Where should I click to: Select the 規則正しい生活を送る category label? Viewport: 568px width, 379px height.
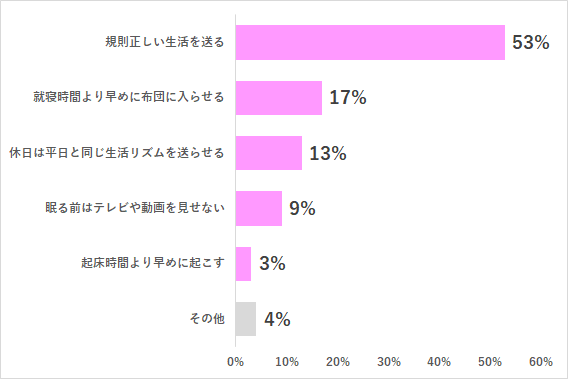(x=165, y=42)
